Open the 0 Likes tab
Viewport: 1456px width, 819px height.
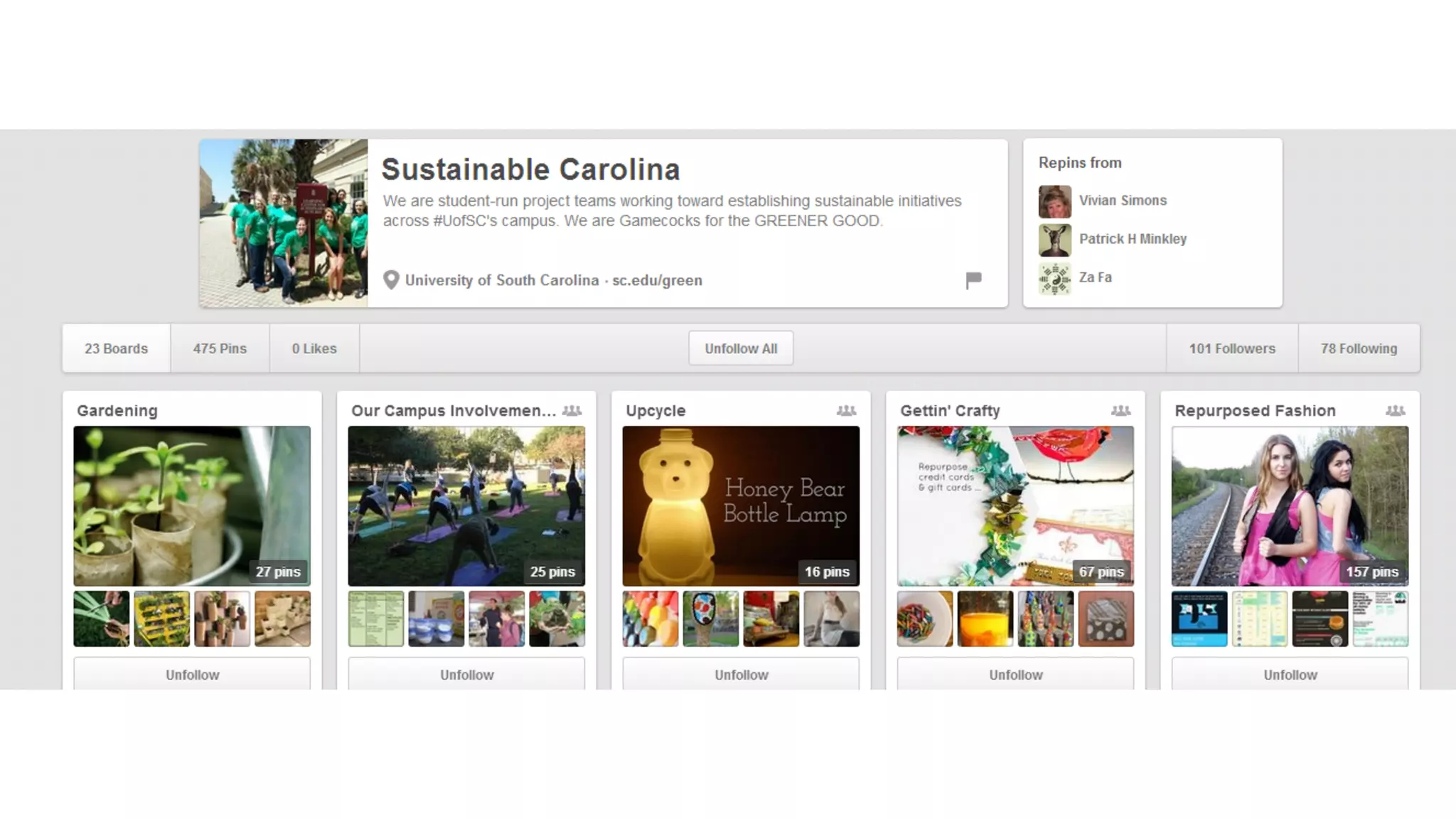(314, 348)
